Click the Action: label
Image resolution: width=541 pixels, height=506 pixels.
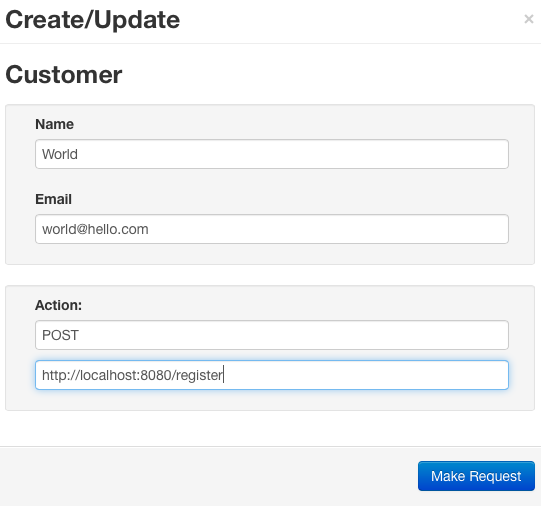(x=58, y=305)
